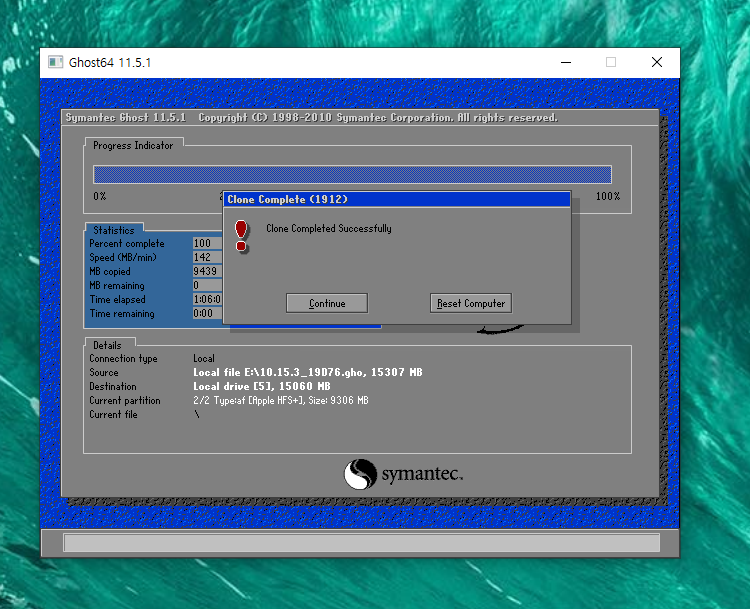750x609 pixels.
Task: Click the 'Time elapsed' label
Action: [x=118, y=299]
